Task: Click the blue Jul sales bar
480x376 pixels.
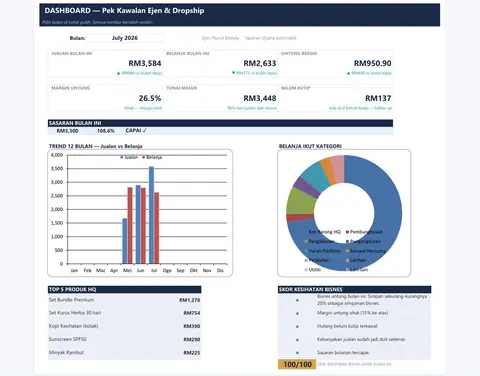Action: (151, 215)
